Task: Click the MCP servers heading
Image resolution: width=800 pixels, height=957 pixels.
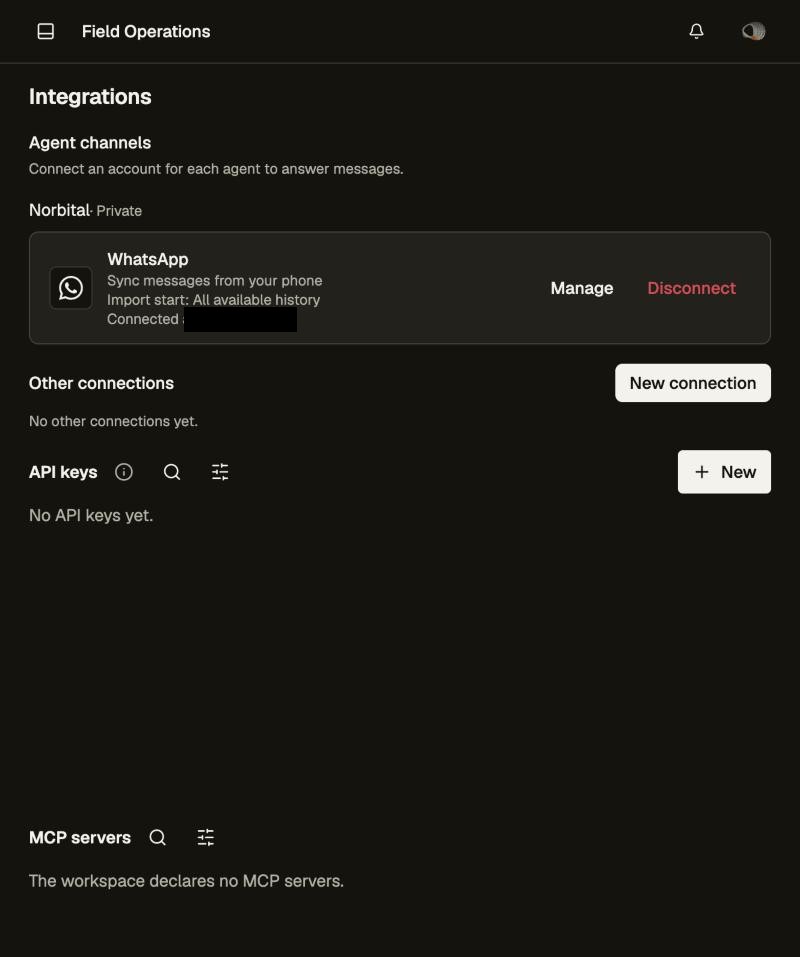Action: coord(80,837)
